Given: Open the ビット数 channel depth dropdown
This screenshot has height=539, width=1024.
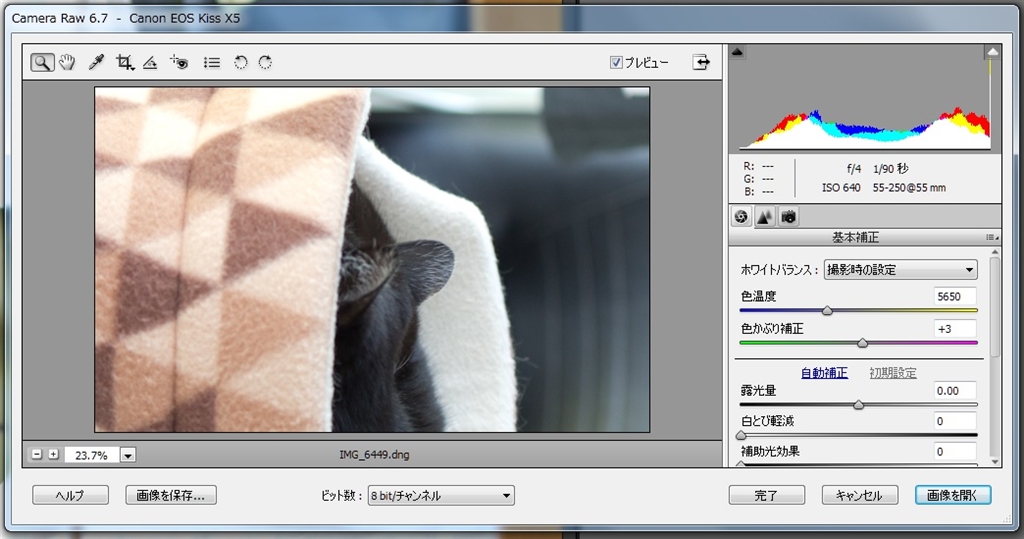Looking at the screenshot, I should 440,495.
